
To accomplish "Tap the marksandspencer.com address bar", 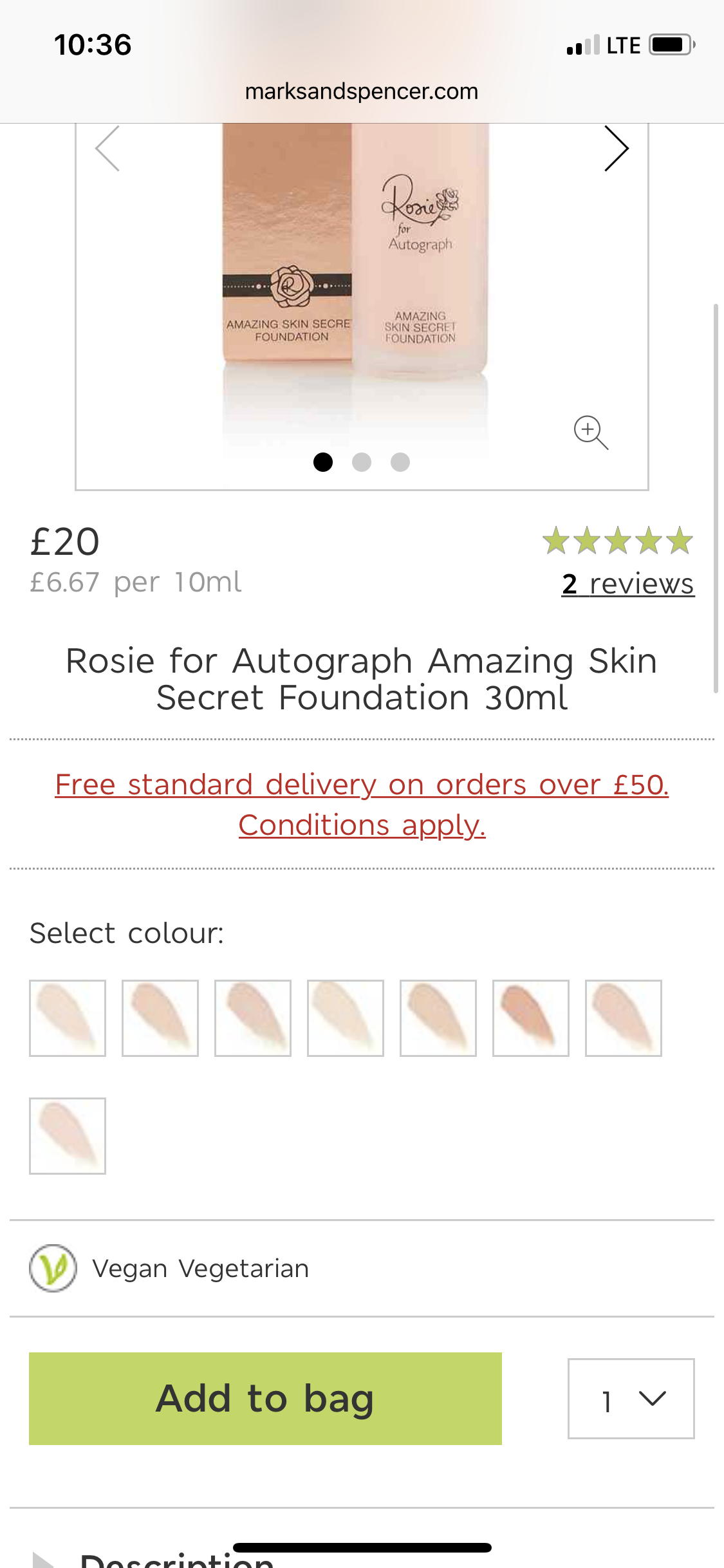I will (x=362, y=91).
